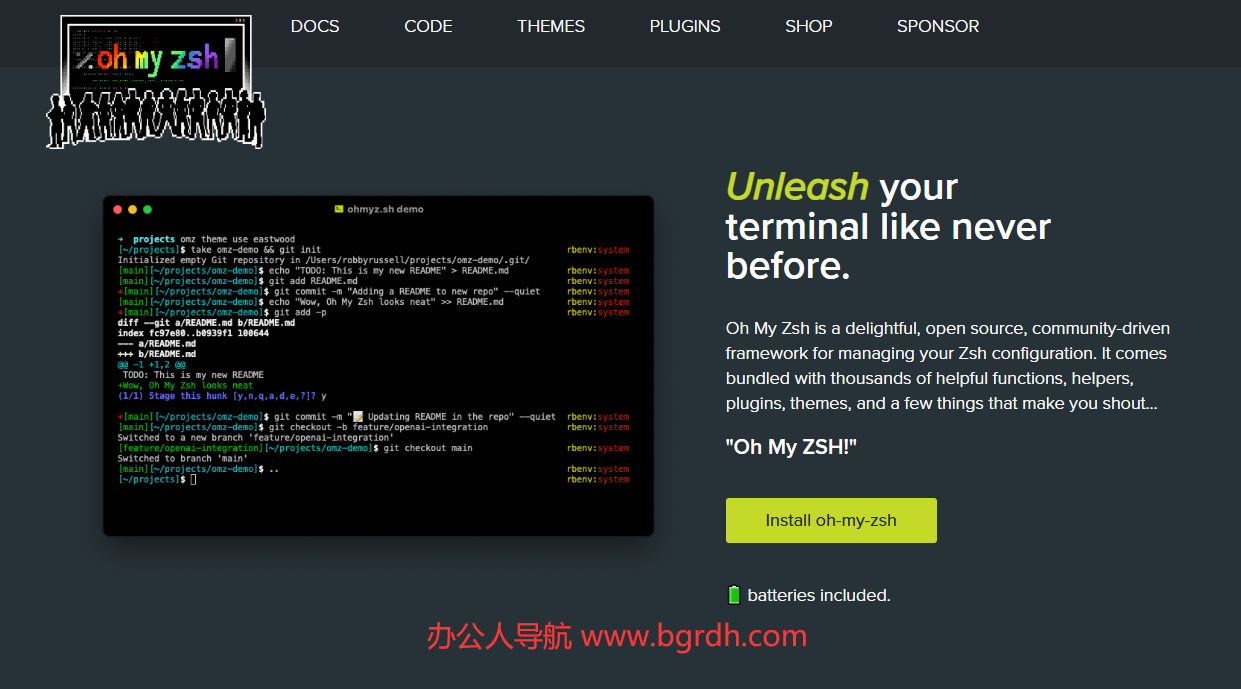This screenshot has width=1241, height=689.
Task: Click the Install oh-my-zsh button
Action: point(831,520)
